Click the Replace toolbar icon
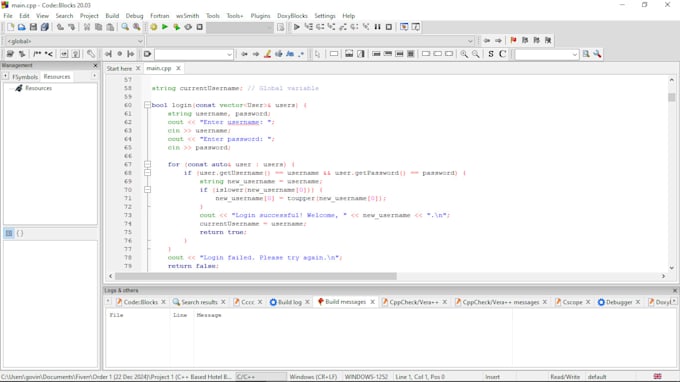The width and height of the screenshot is (680, 382). pos(137,27)
